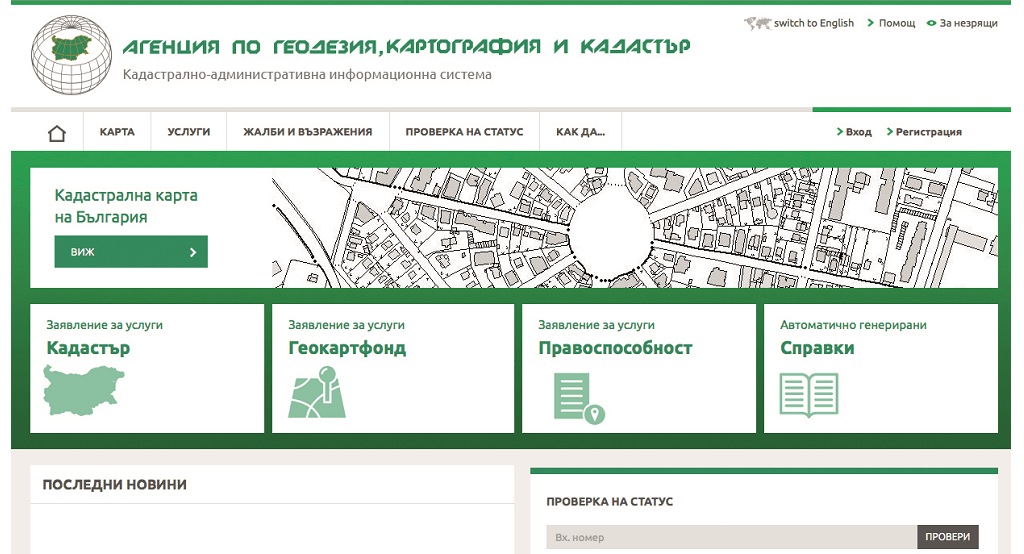Image resolution: width=1024 pixels, height=554 pixels.
Task: Click the ВИЖ button for cadastral map
Action: tap(131, 252)
